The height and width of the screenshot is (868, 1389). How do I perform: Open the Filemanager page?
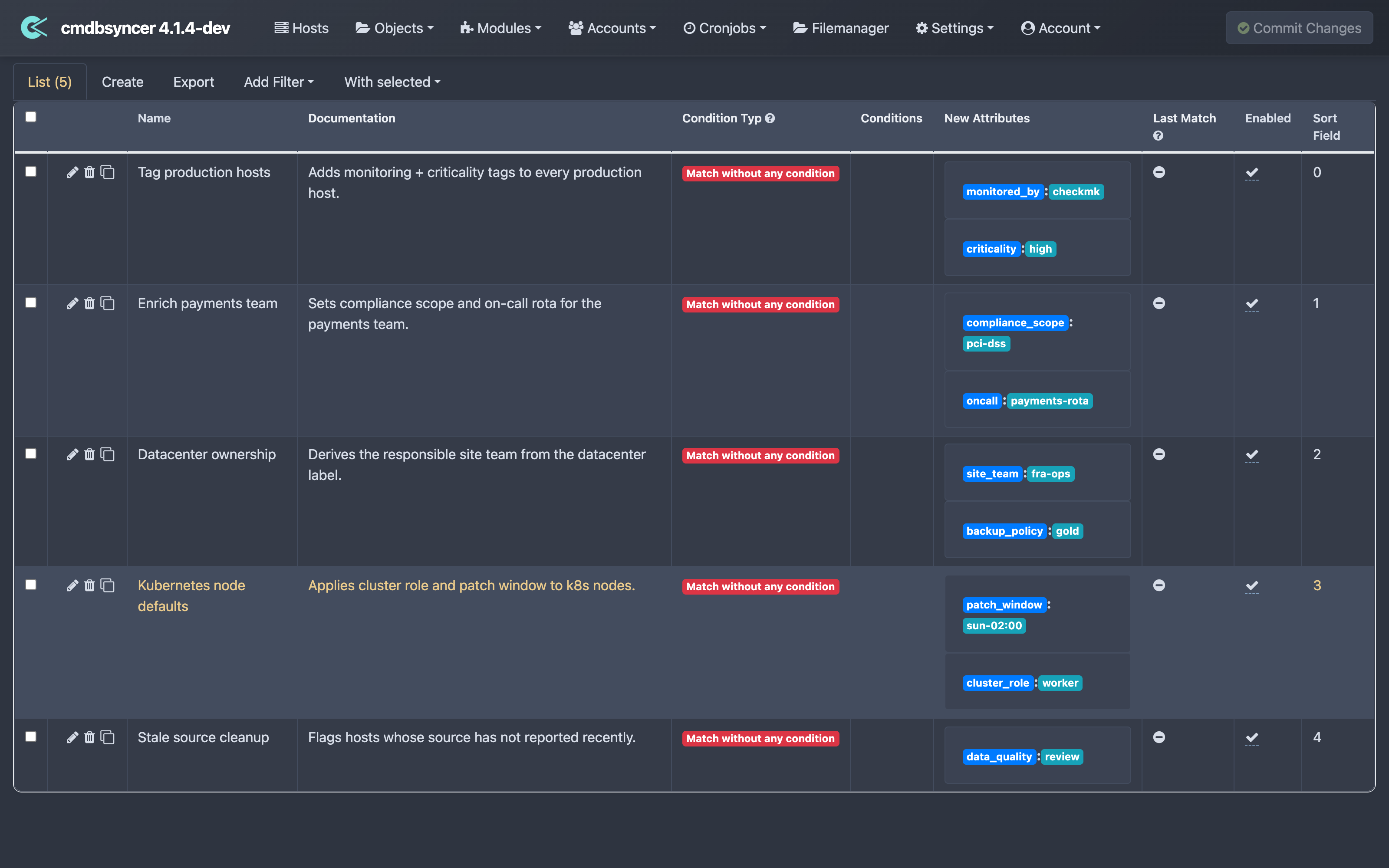[x=840, y=27]
